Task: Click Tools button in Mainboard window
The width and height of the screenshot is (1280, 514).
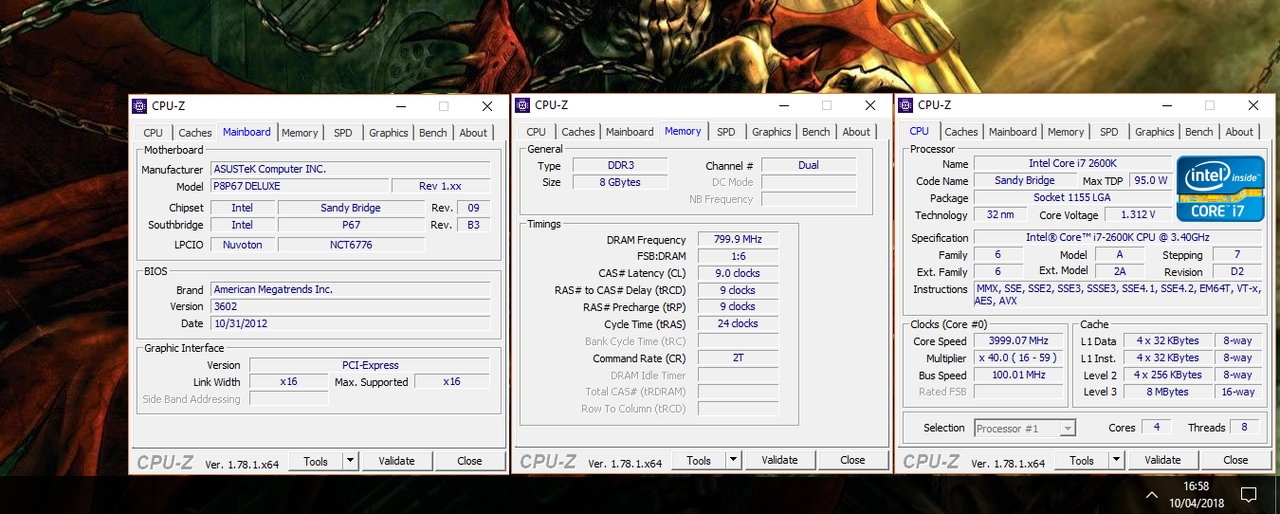Action: click(x=316, y=461)
